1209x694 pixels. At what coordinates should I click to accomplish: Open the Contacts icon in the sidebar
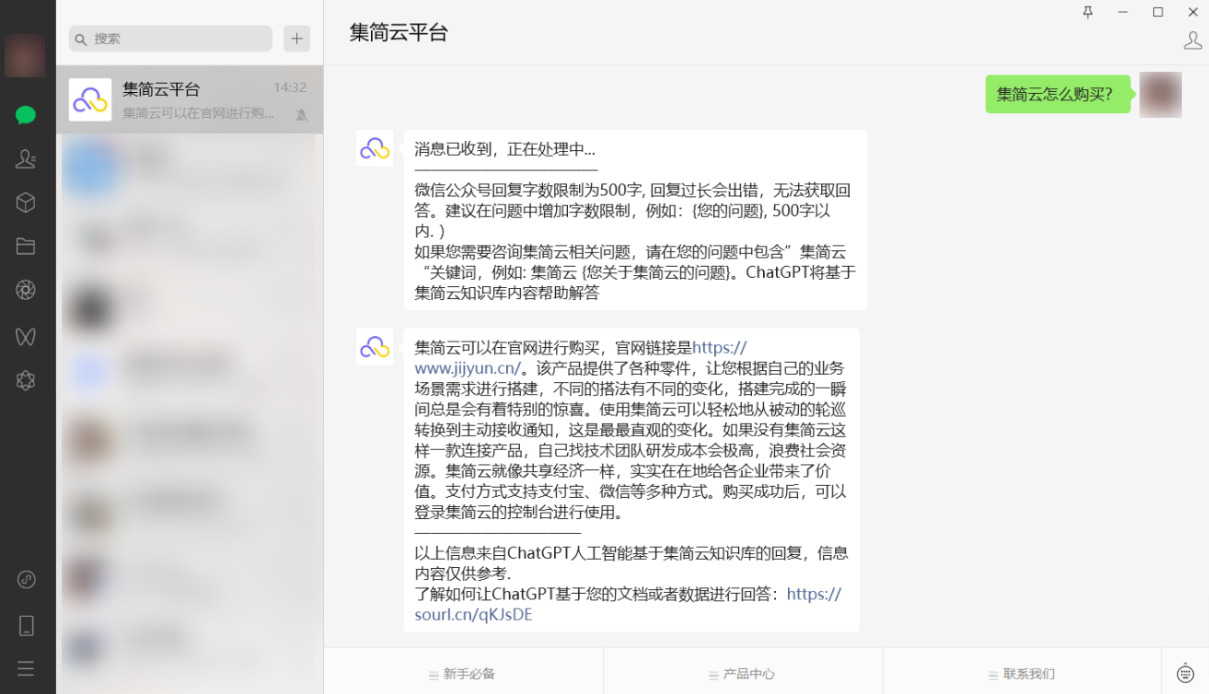26,158
